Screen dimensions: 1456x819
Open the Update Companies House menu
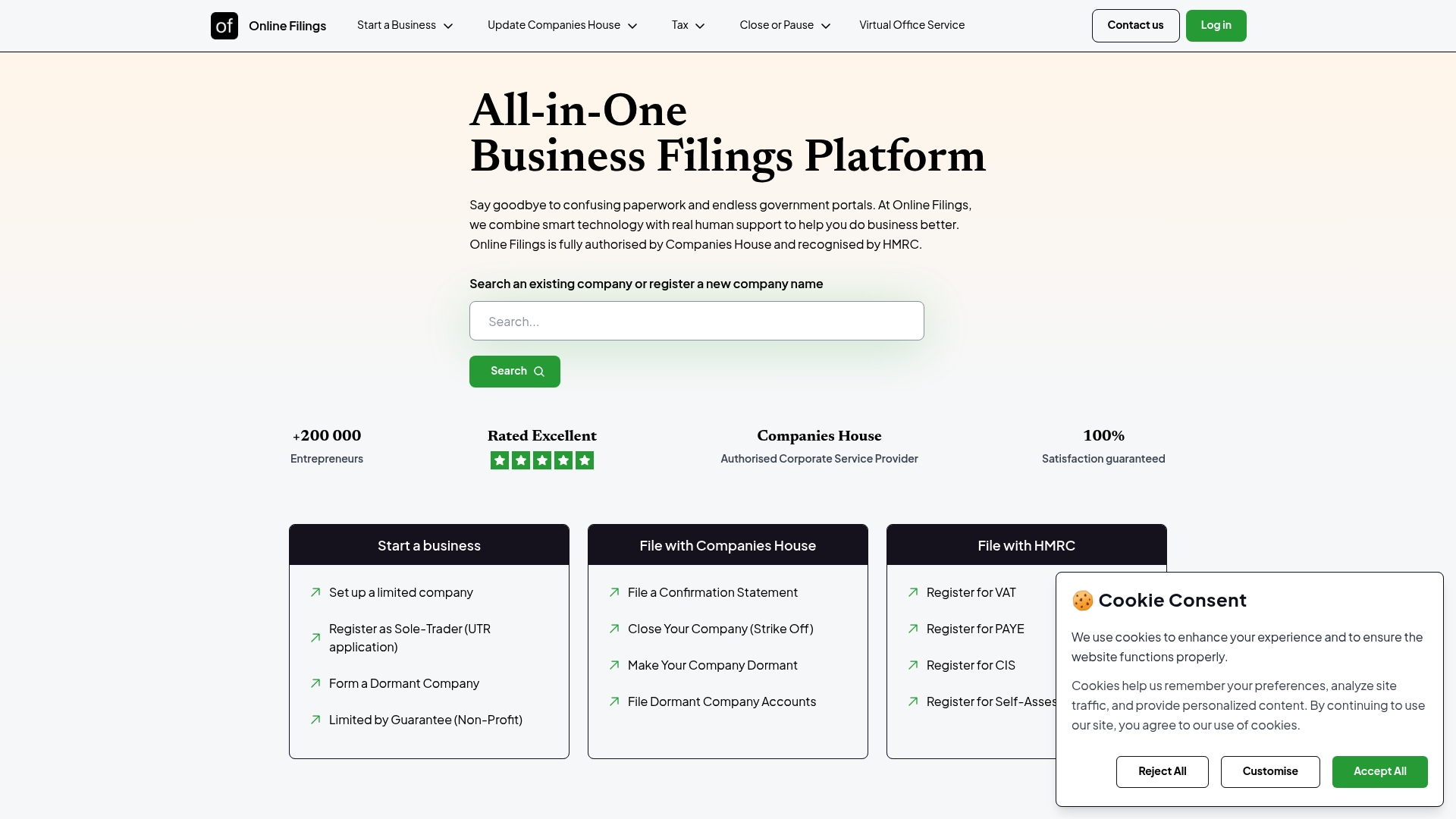click(562, 25)
